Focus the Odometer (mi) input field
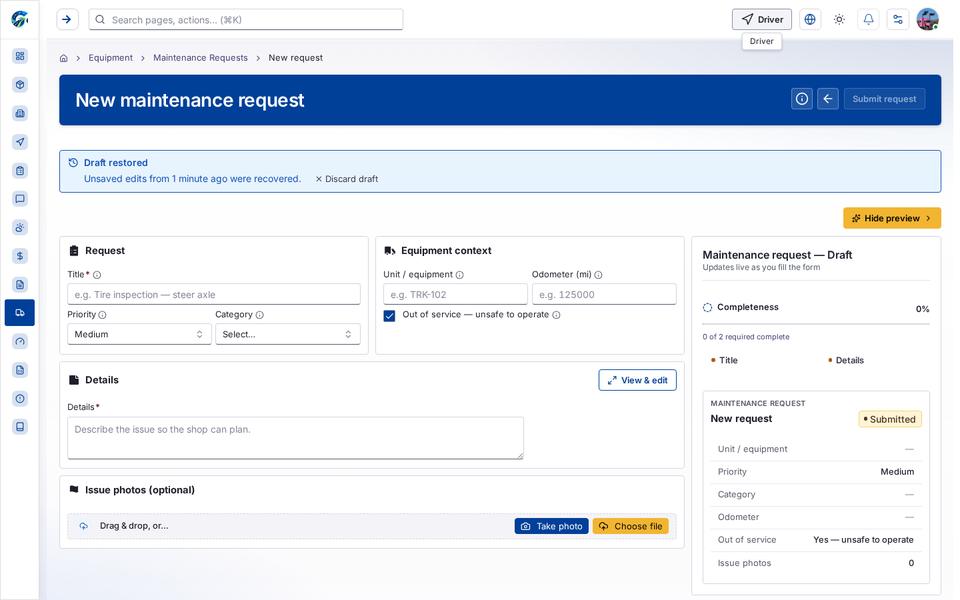Image resolution: width=960 pixels, height=600 pixels. pos(604,294)
